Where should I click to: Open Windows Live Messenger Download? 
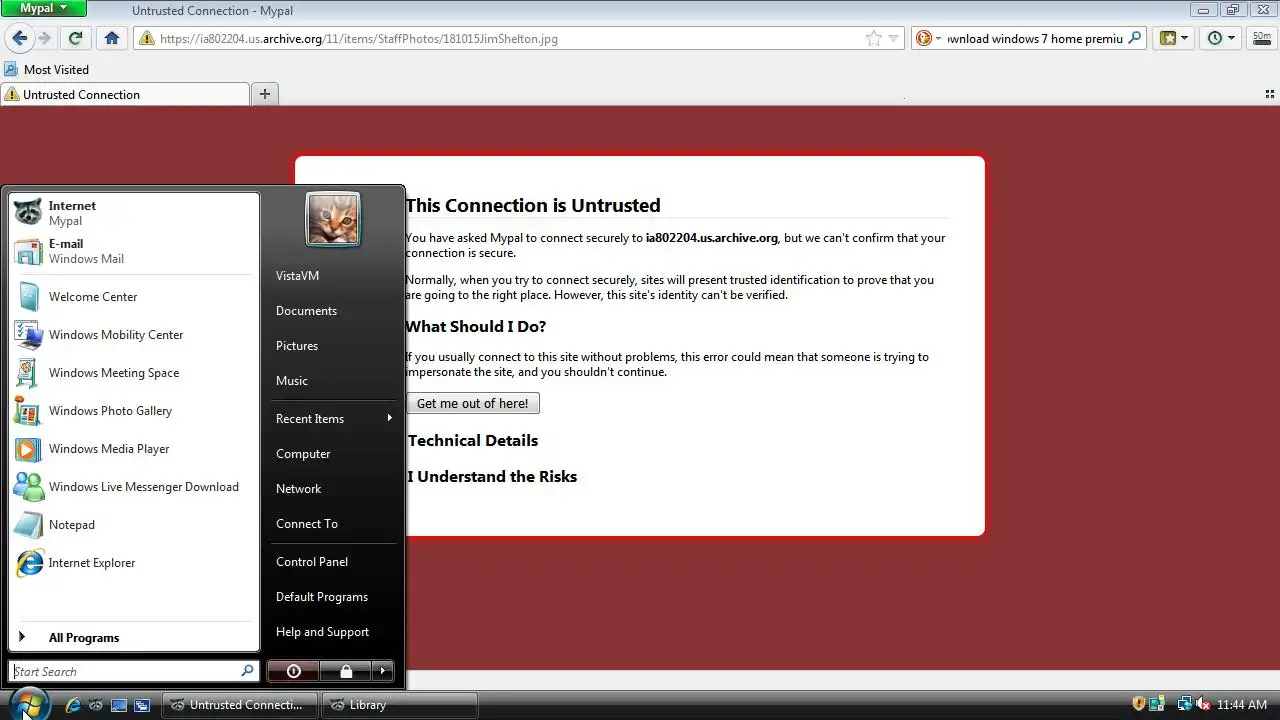point(133,487)
